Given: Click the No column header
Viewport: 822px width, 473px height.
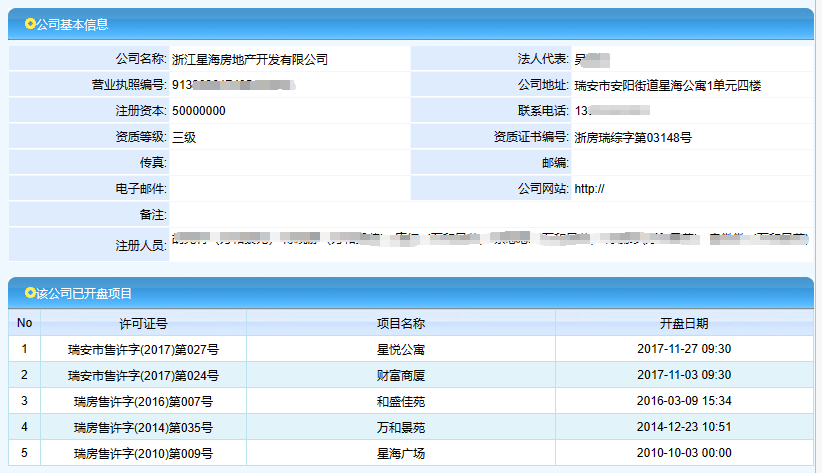Looking at the screenshot, I should click(x=25, y=323).
